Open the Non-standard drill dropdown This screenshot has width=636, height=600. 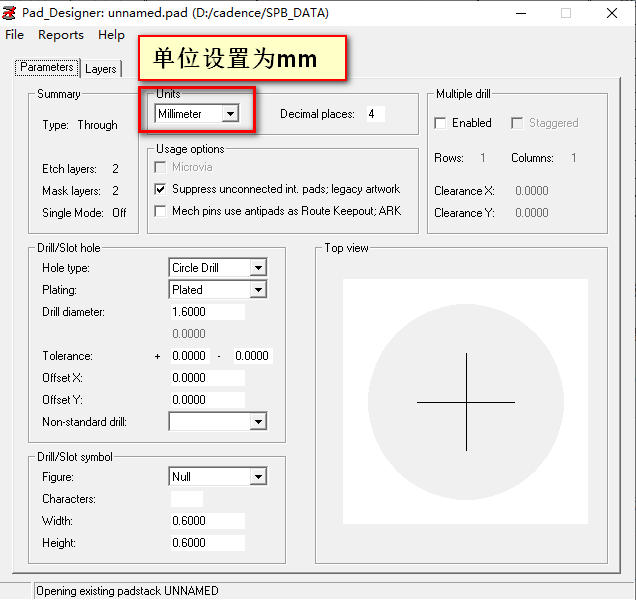tap(258, 422)
